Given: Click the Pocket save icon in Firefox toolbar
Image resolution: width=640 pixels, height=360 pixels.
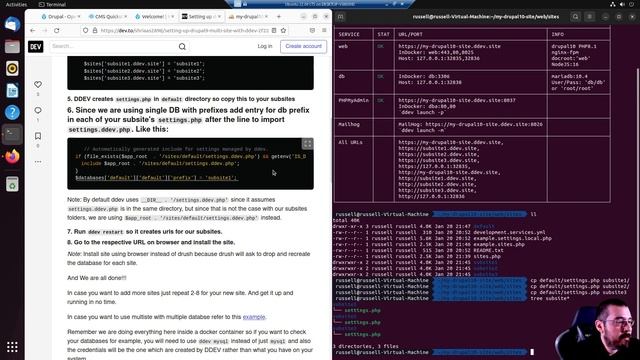Looking at the screenshot, I should click(x=312, y=31).
